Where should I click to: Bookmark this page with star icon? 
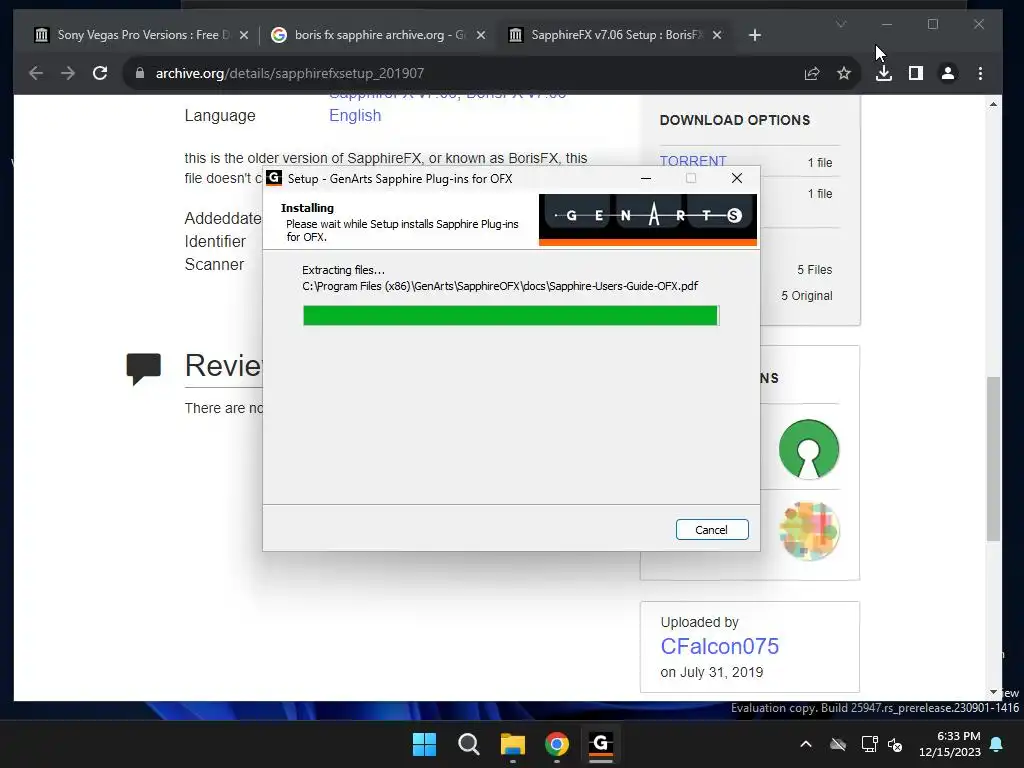click(x=844, y=73)
